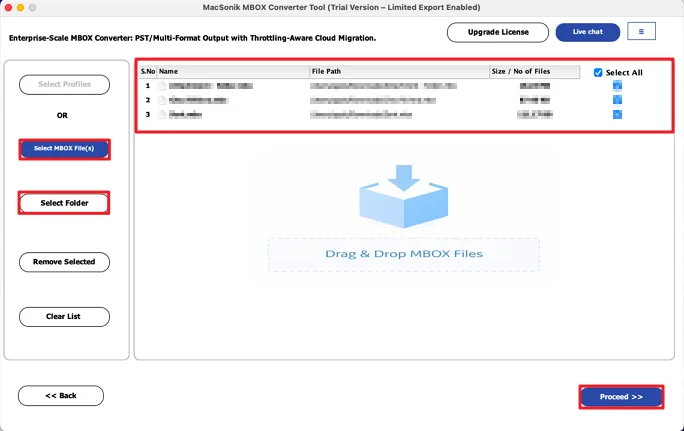The height and width of the screenshot is (431, 684).
Task: Click Select MBOX File(s) button
Action: (x=64, y=149)
